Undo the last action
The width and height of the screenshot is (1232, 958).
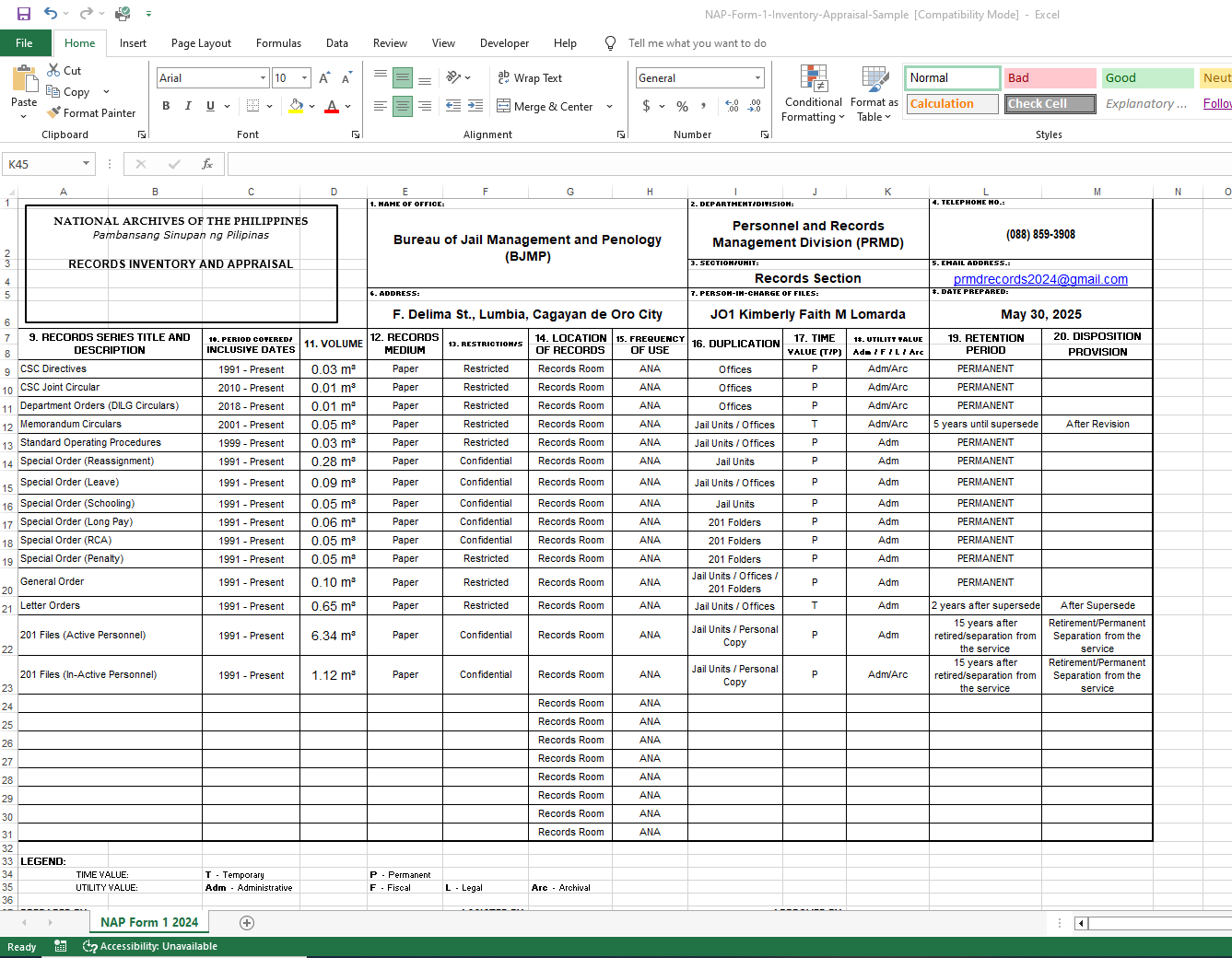(51, 14)
